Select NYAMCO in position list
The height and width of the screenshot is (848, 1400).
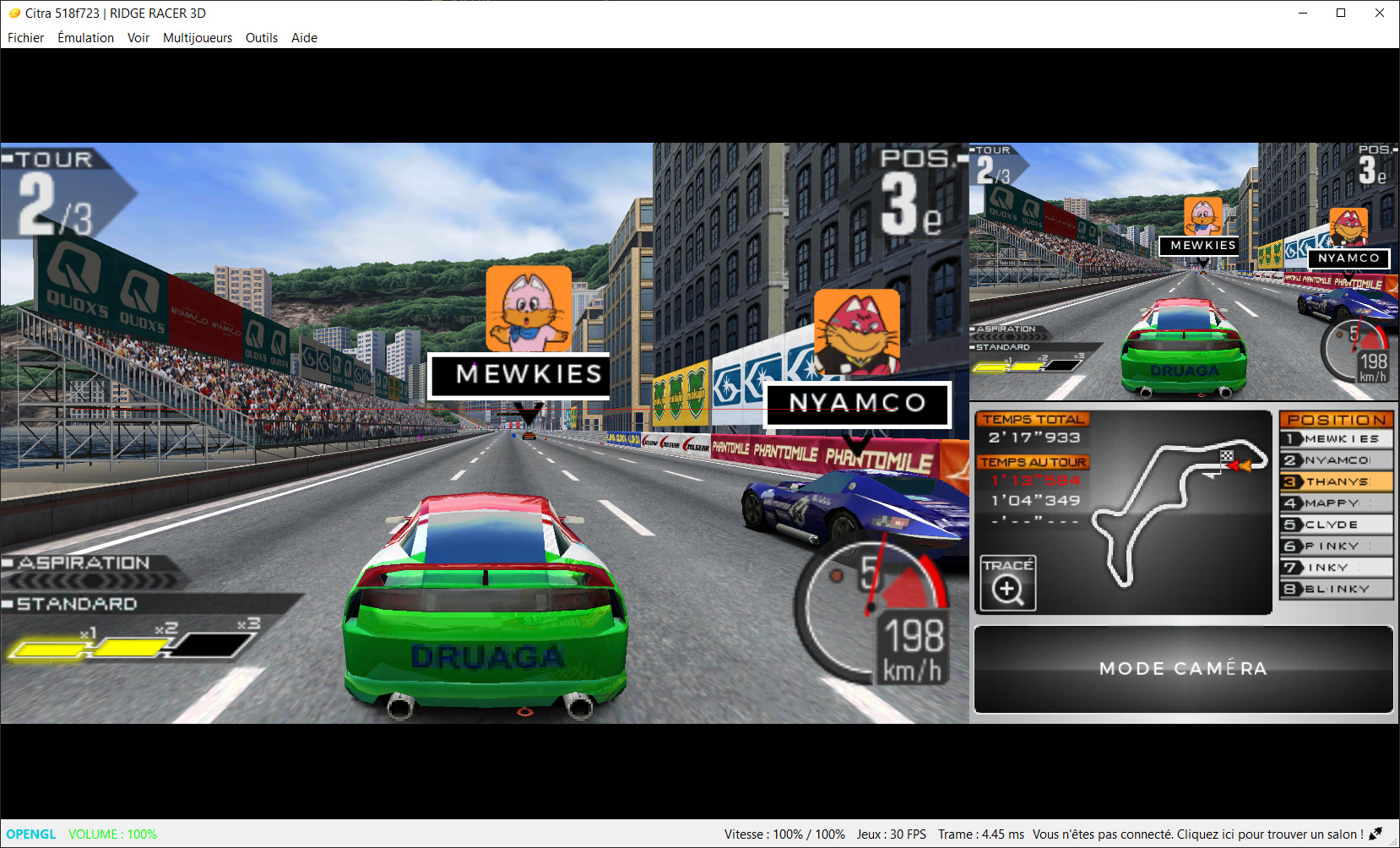coord(1336,460)
